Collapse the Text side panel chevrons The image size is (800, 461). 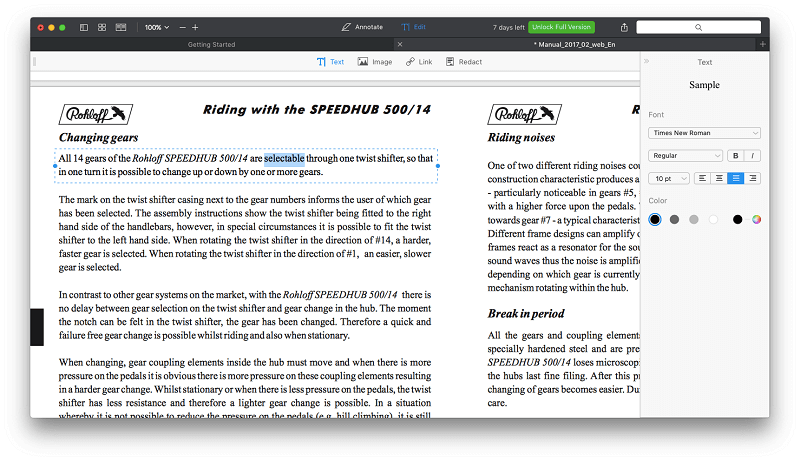click(646, 61)
